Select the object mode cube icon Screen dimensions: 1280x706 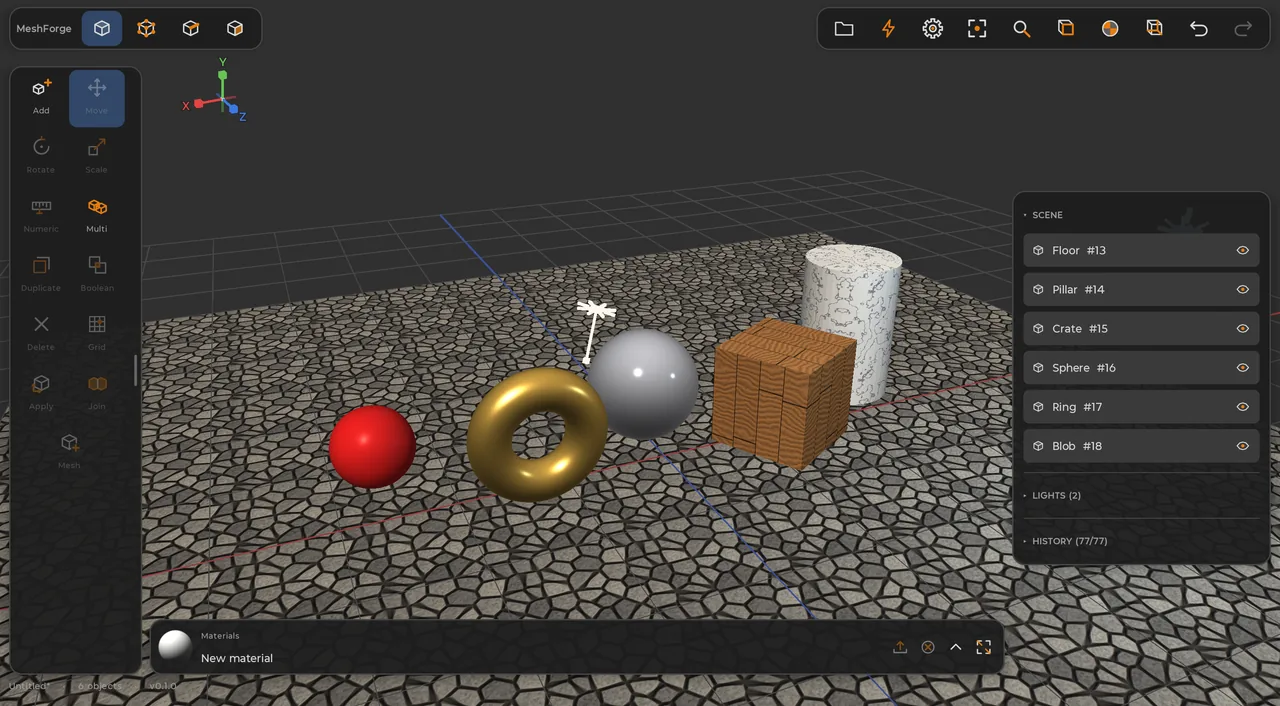coord(102,29)
